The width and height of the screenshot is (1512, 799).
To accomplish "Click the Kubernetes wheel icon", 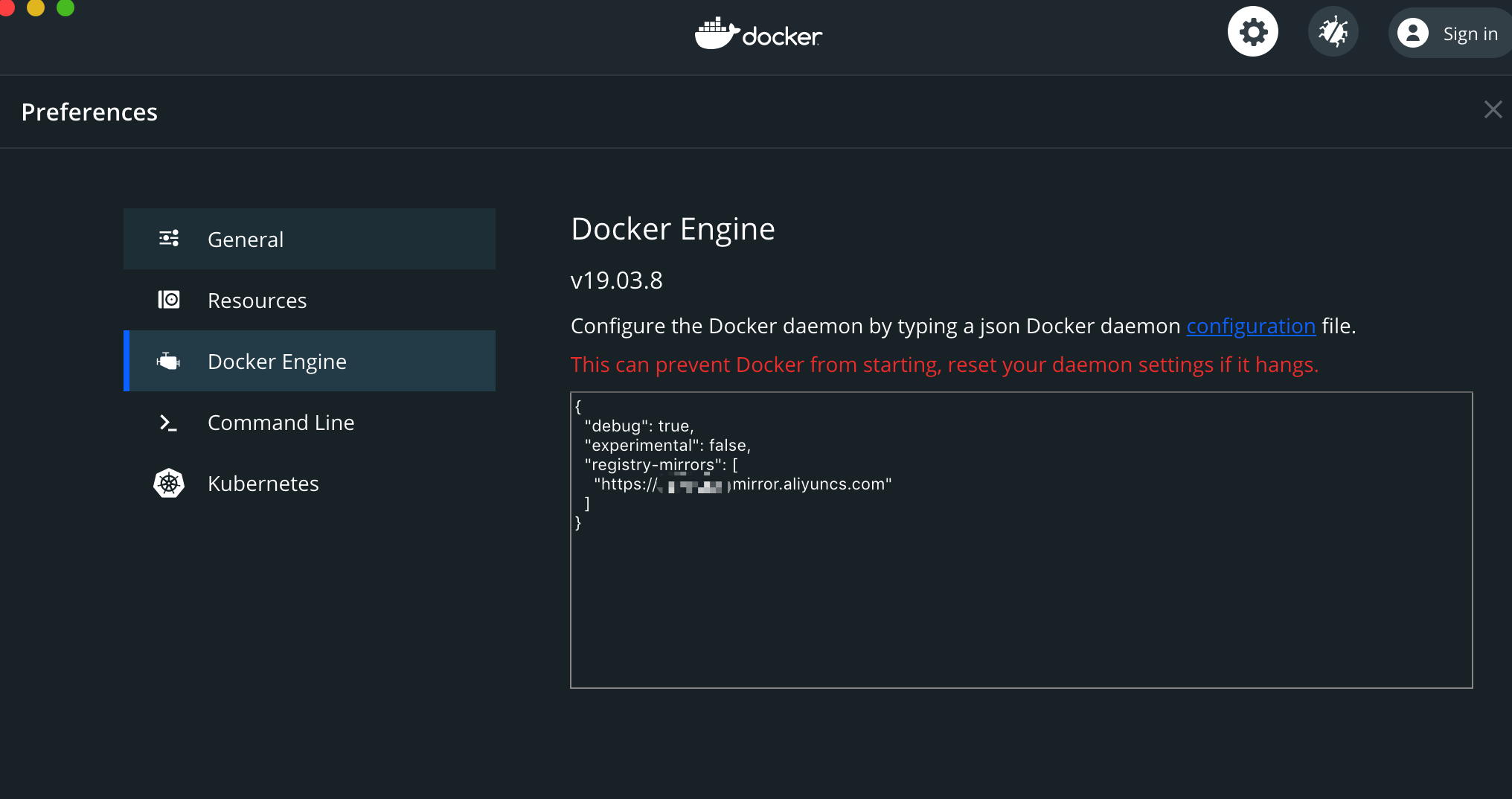I will [169, 484].
